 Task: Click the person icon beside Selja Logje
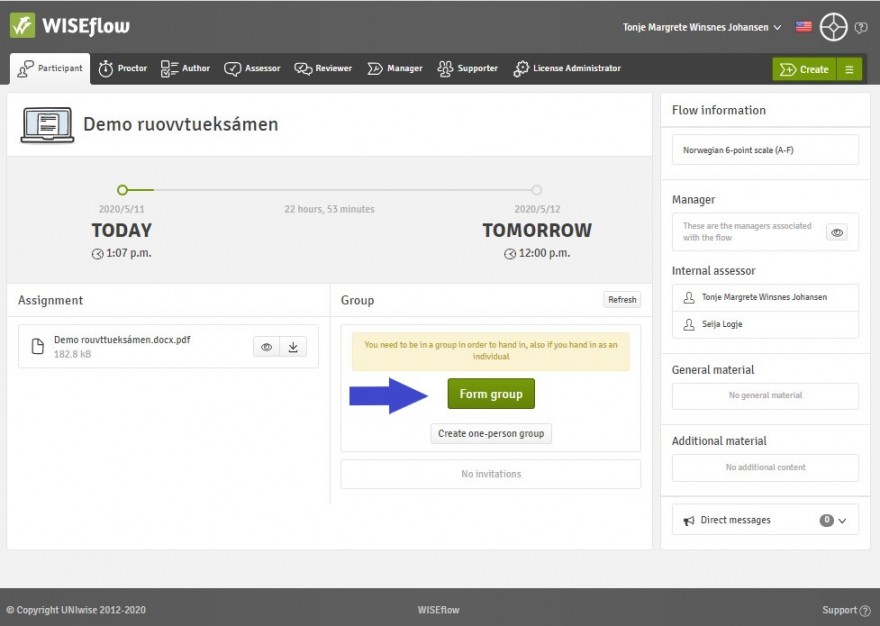pyautogui.click(x=688, y=325)
